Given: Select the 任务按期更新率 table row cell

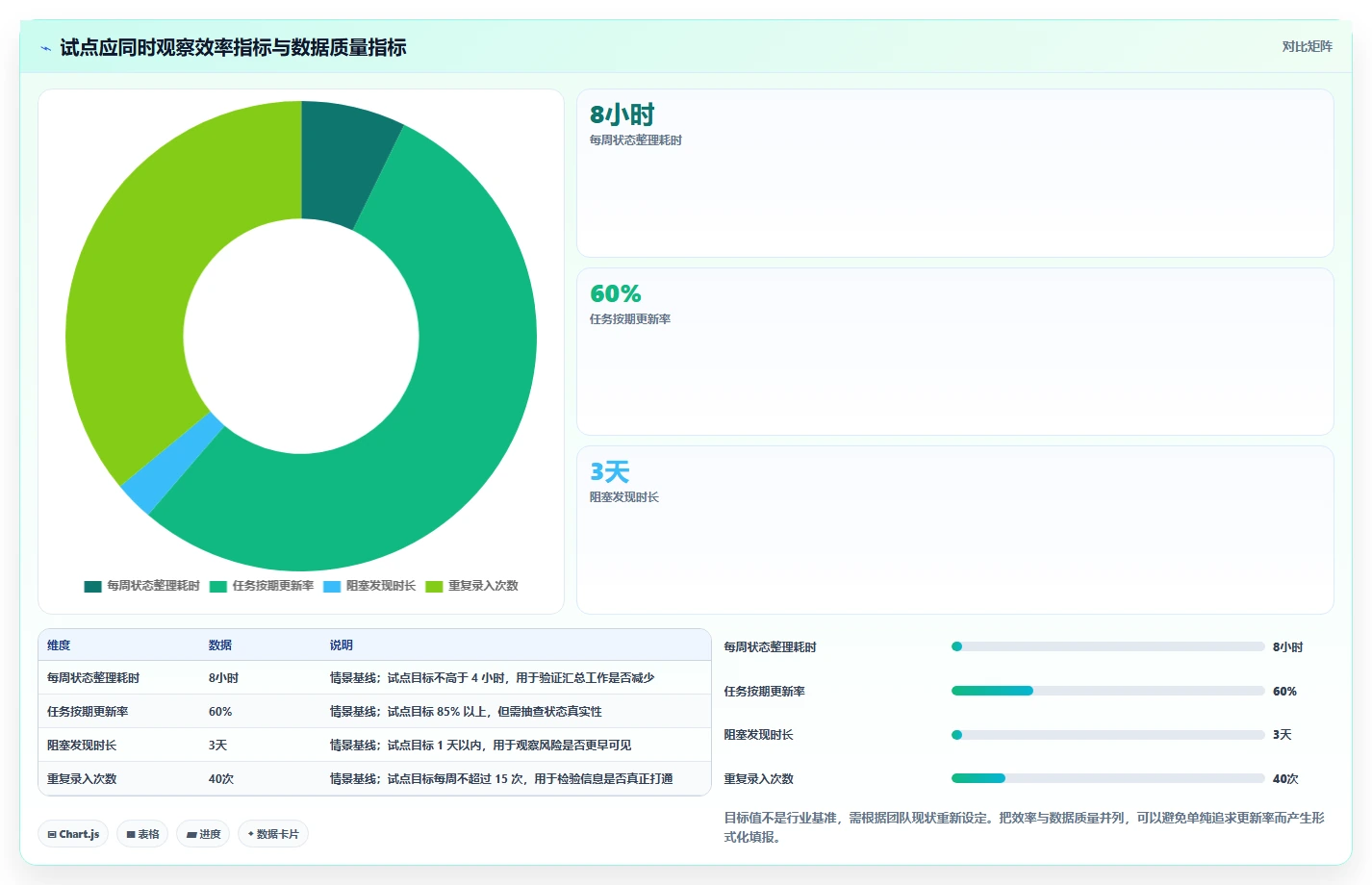Looking at the screenshot, I should click(88, 712).
